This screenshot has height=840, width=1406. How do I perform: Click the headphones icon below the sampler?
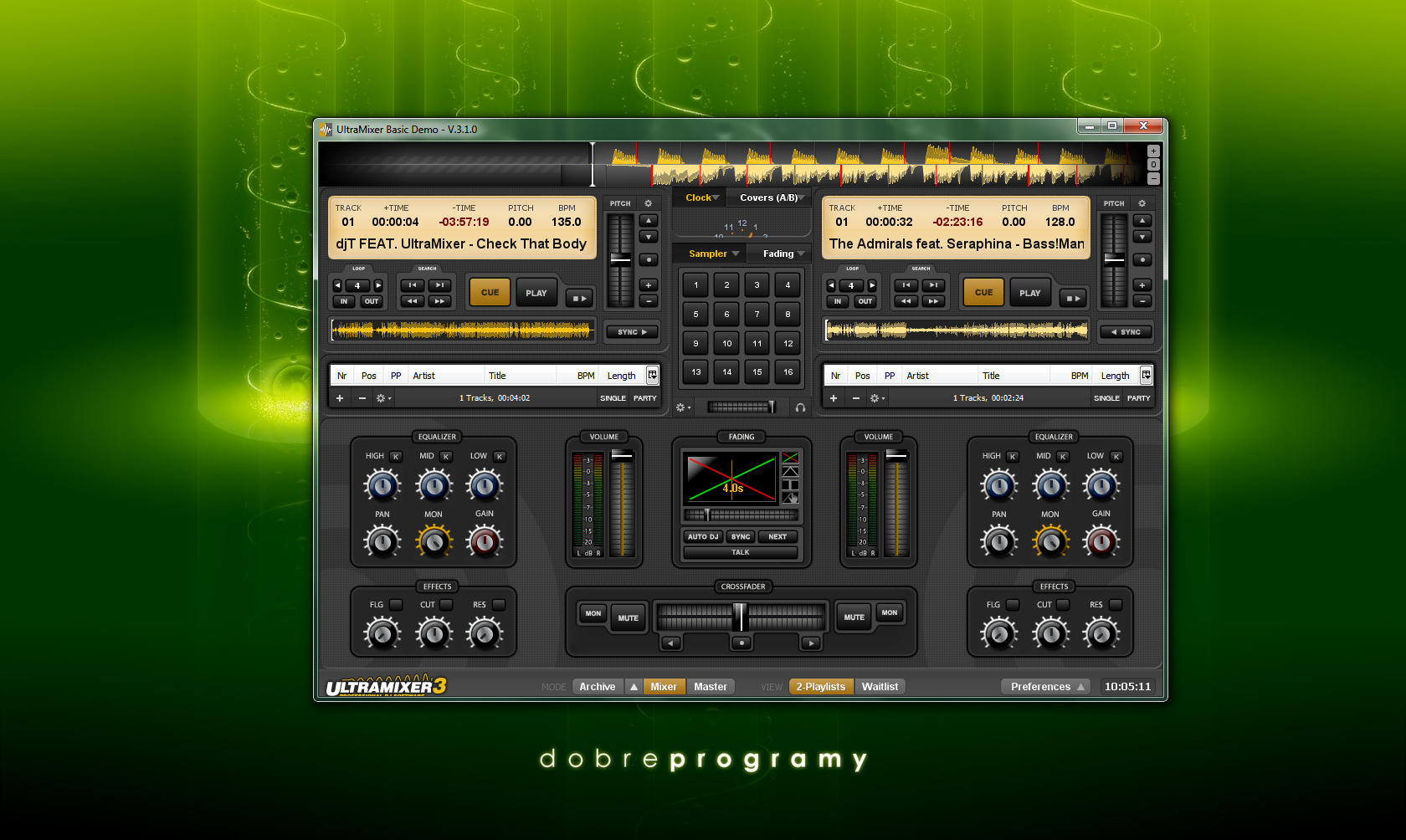(800, 407)
